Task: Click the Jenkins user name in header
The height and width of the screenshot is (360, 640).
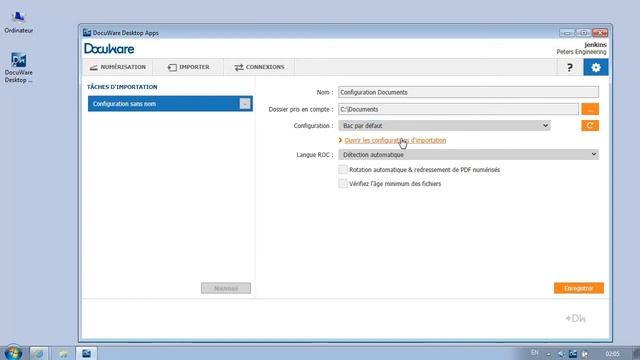Action: click(596, 45)
